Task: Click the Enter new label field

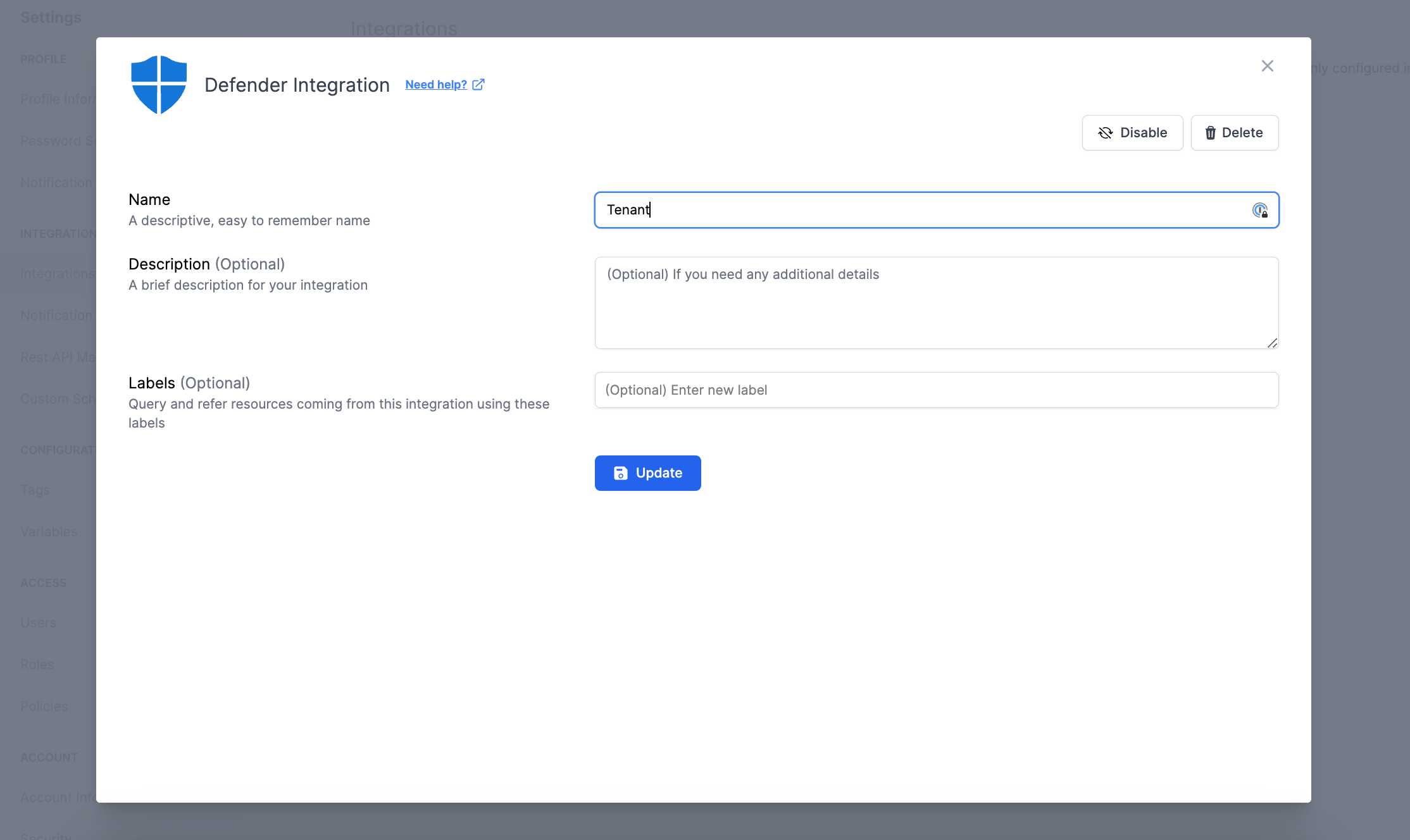Action: pyautogui.click(x=935, y=390)
